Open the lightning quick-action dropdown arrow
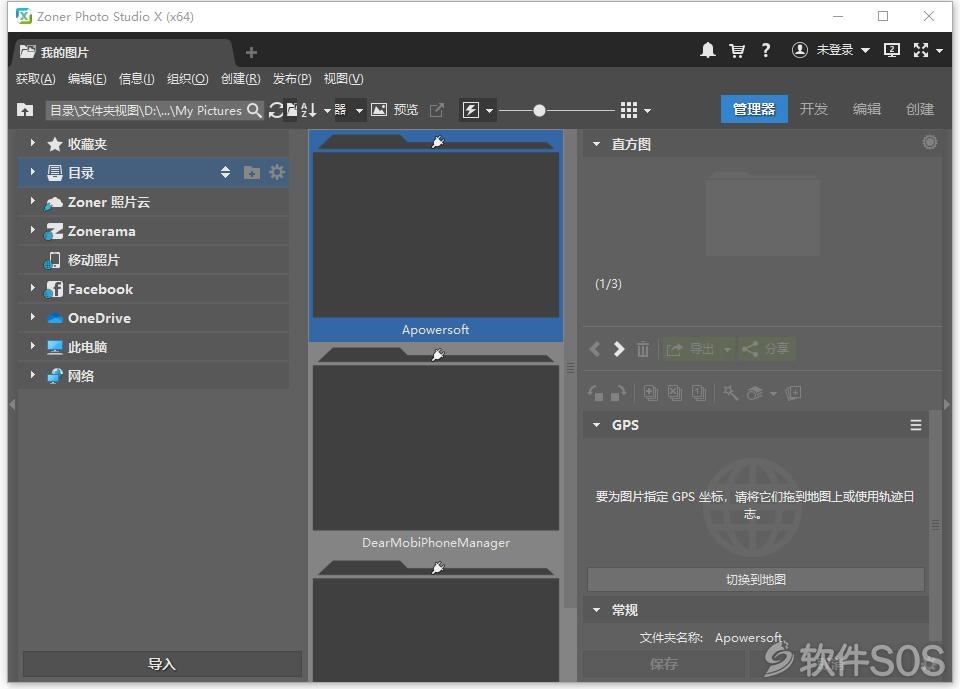Viewport: 960px width, 689px height. [x=489, y=111]
